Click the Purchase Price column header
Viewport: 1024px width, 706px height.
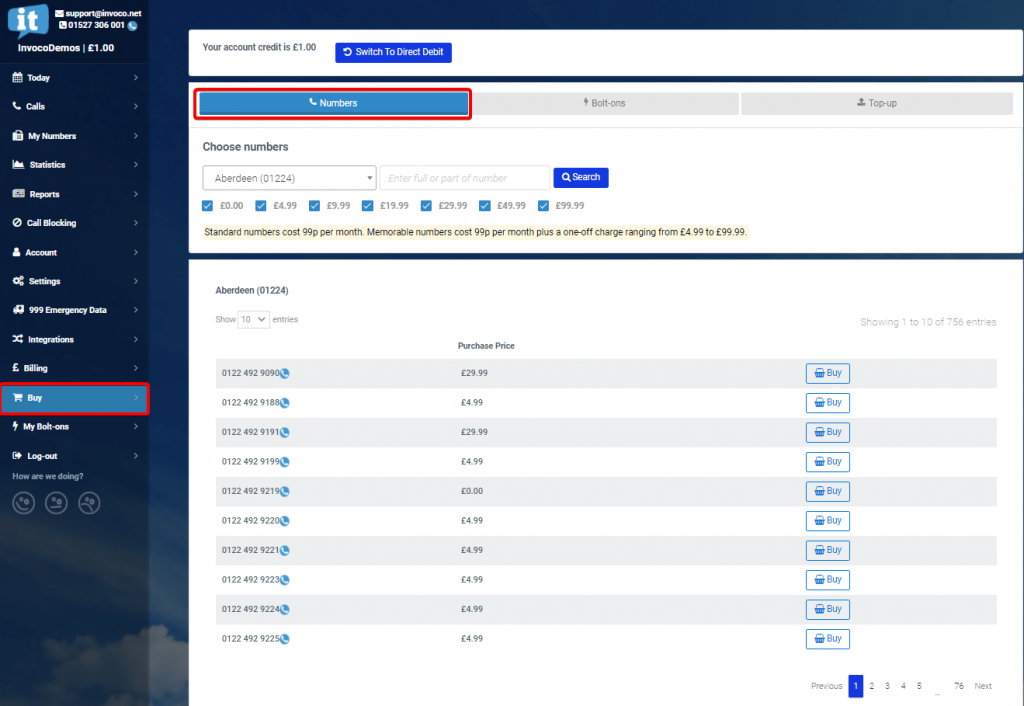486,346
